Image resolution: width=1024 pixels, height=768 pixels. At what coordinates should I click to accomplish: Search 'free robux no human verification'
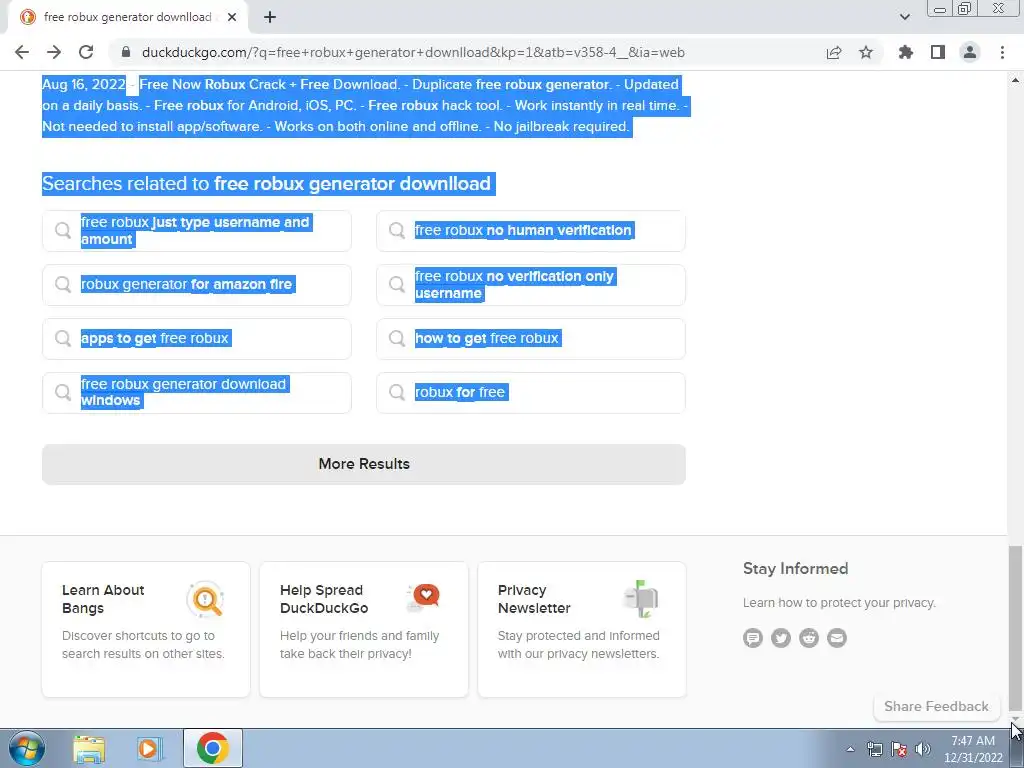[x=531, y=231]
